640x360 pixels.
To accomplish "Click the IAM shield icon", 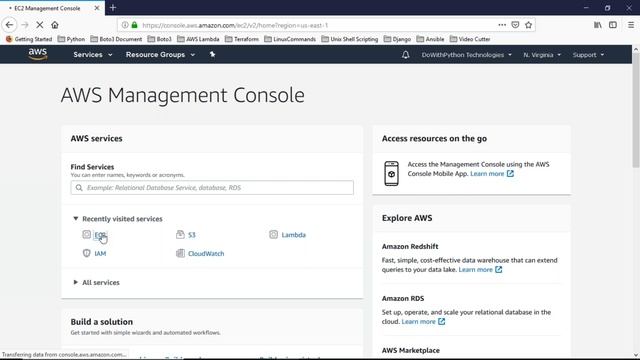I will (87, 253).
